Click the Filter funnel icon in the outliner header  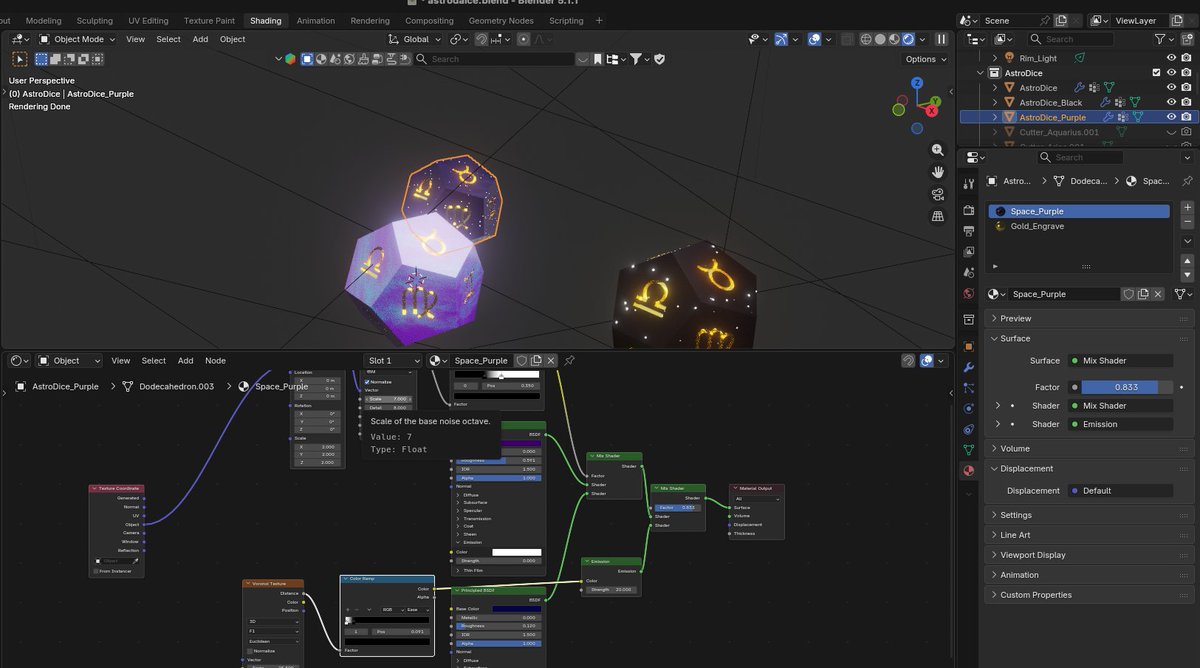click(1160, 39)
